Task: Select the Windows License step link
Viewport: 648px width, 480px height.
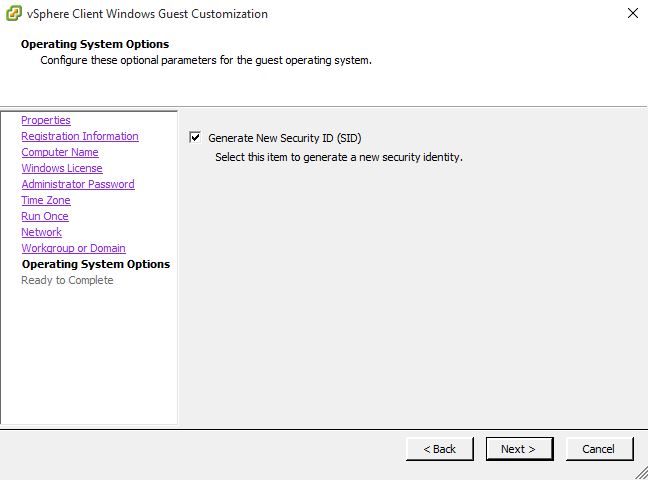Action: click(x=62, y=168)
